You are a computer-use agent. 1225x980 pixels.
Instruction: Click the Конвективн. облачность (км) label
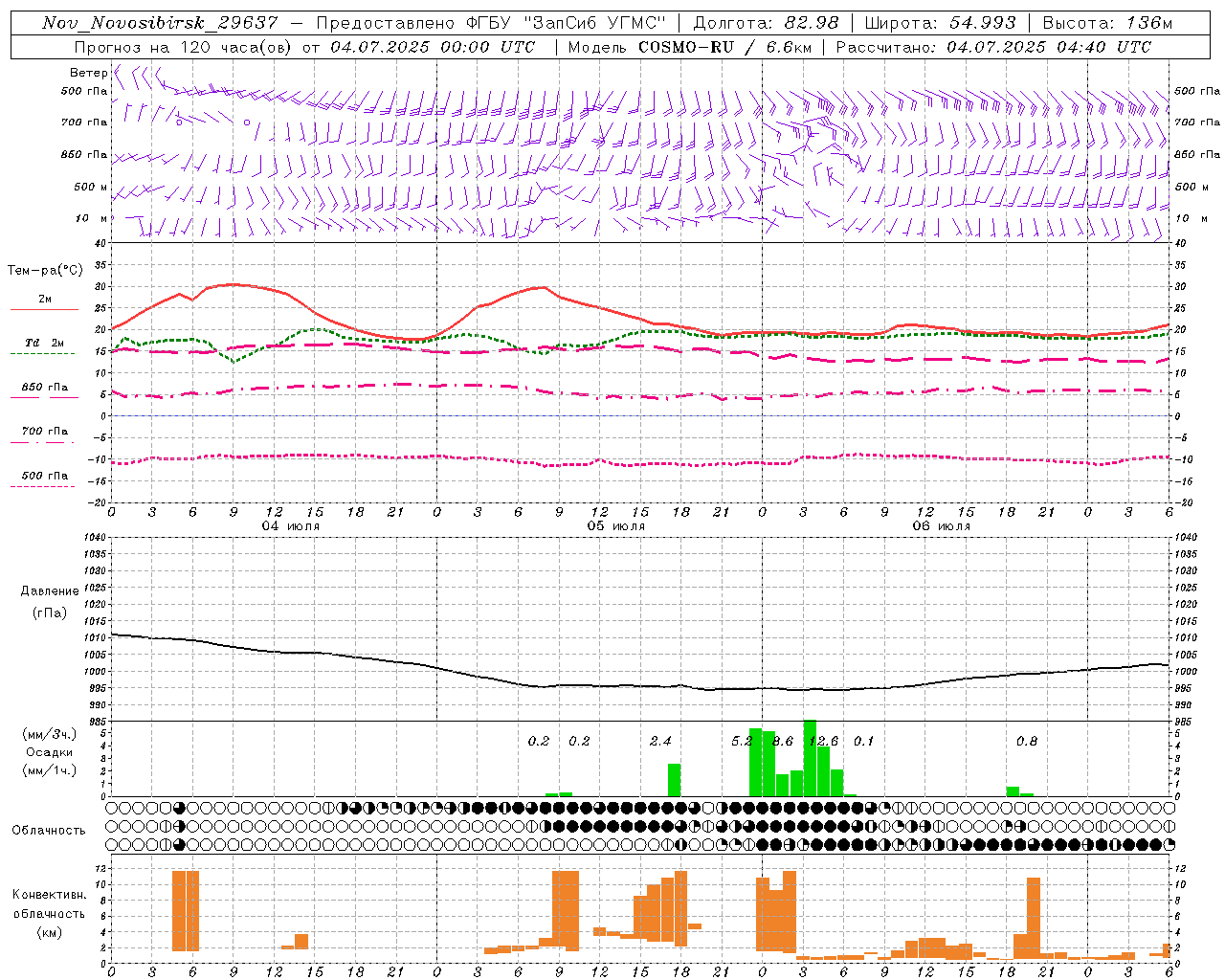(x=49, y=913)
